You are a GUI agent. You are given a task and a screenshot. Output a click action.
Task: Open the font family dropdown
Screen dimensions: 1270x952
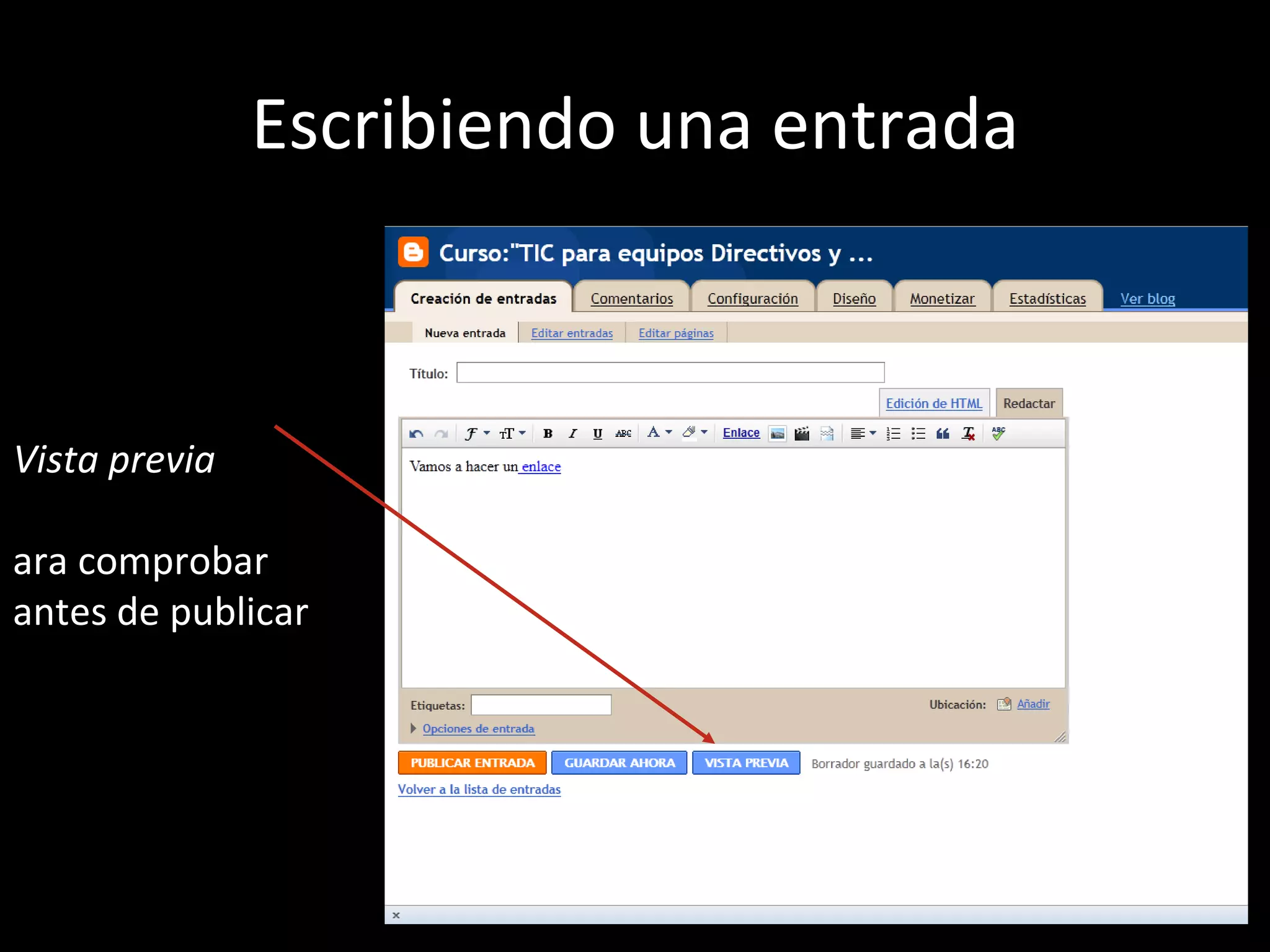pyautogui.click(x=477, y=433)
